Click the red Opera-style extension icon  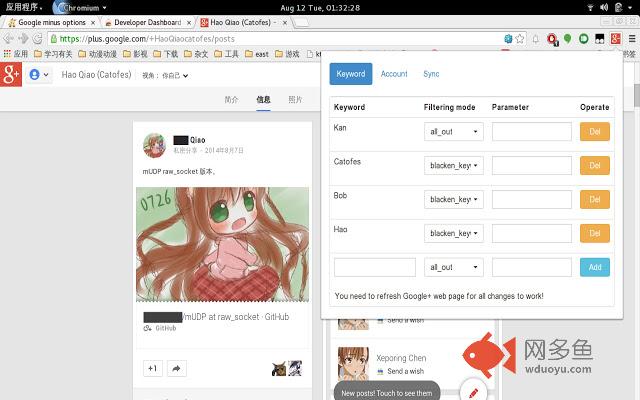click(x=552, y=39)
